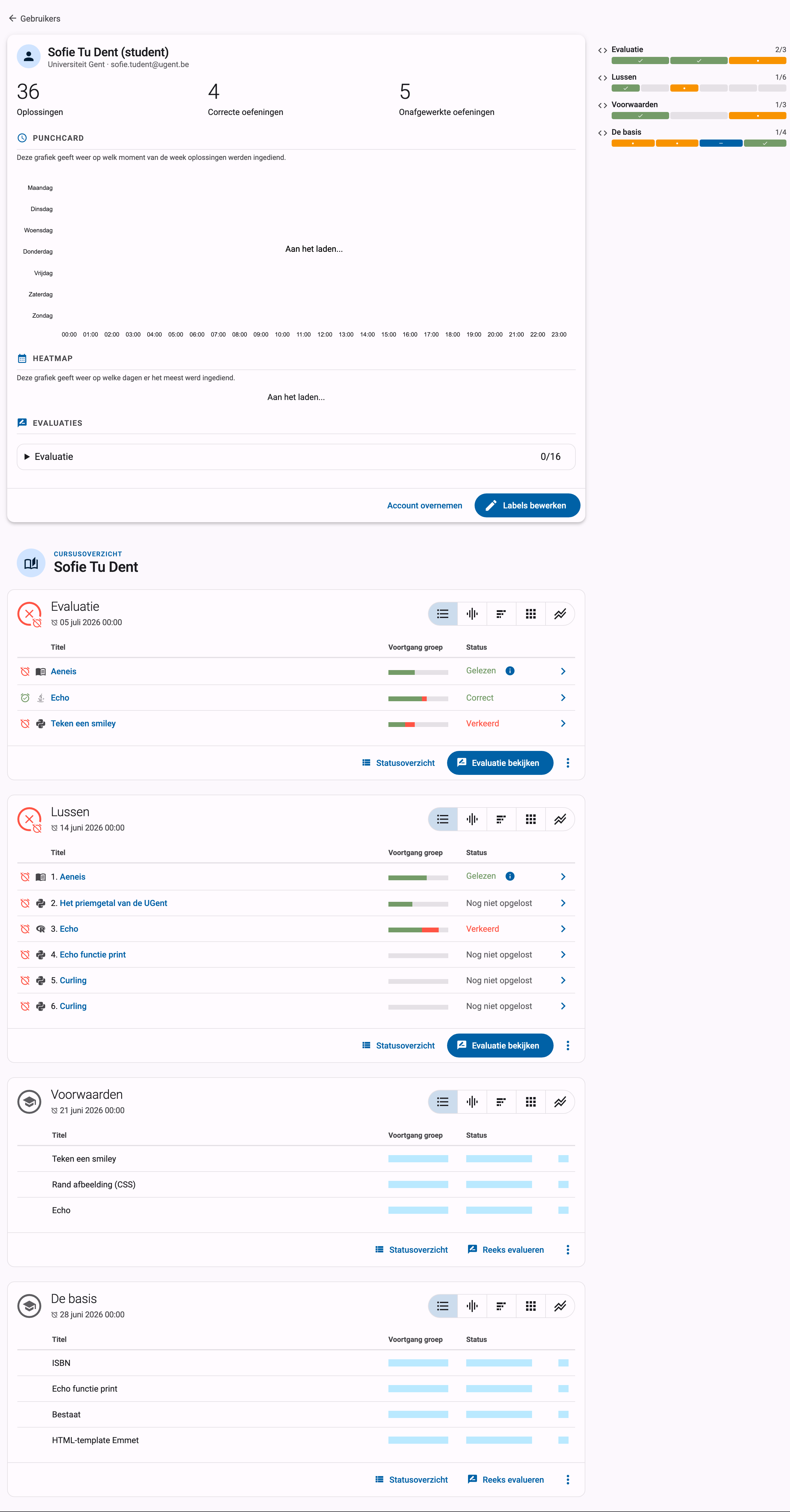Click the Python icon in the '4. Echo functie print' row
The height and width of the screenshot is (1512, 790).
click(40, 955)
